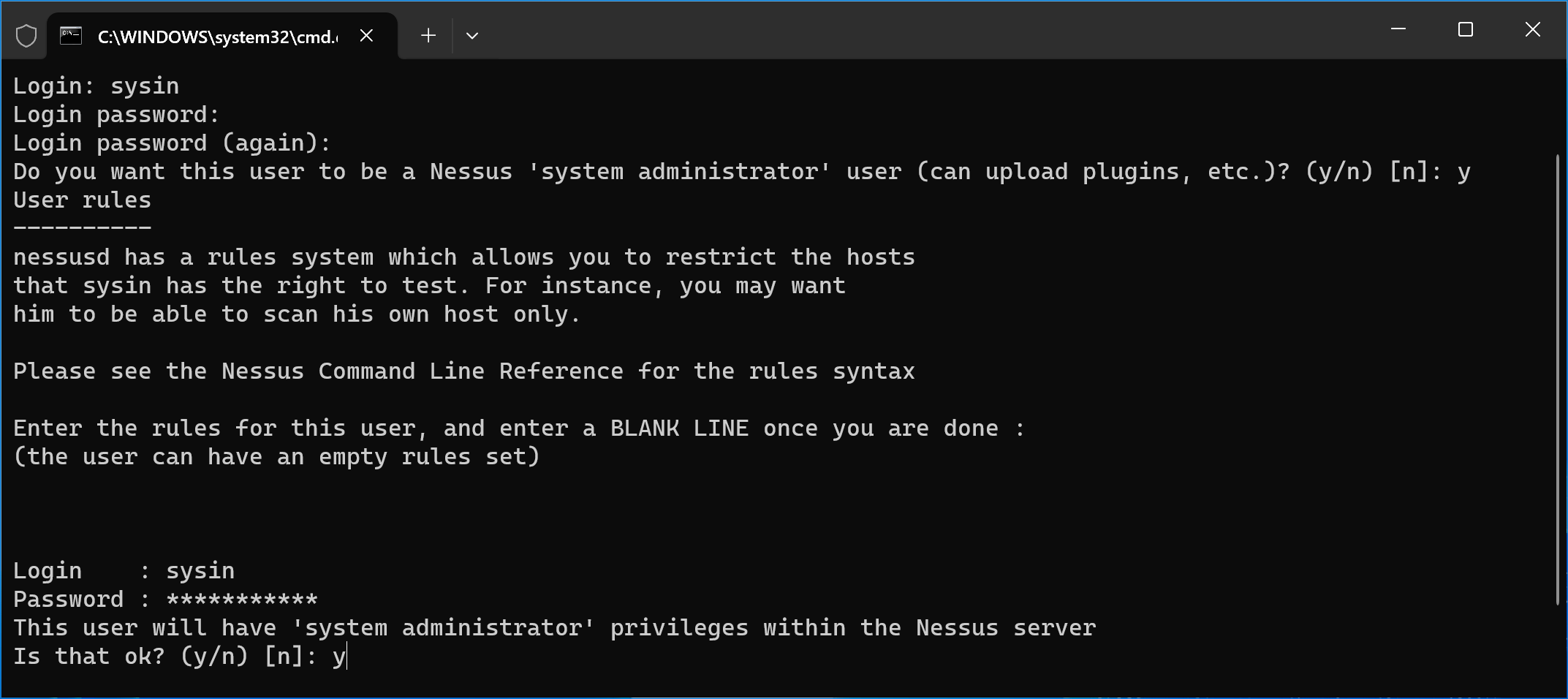Open a new terminal tab with plus
The height and width of the screenshot is (699, 1568).
pos(428,35)
